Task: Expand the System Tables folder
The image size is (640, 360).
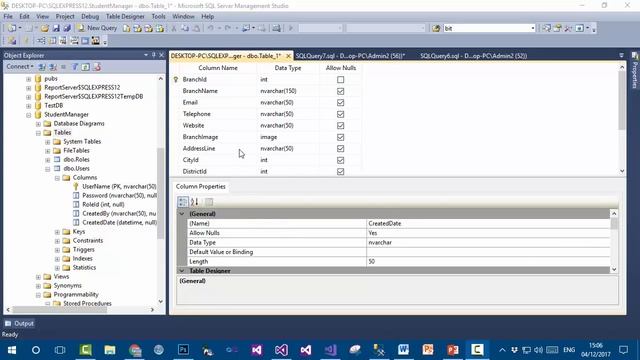Action: click(x=47, y=142)
